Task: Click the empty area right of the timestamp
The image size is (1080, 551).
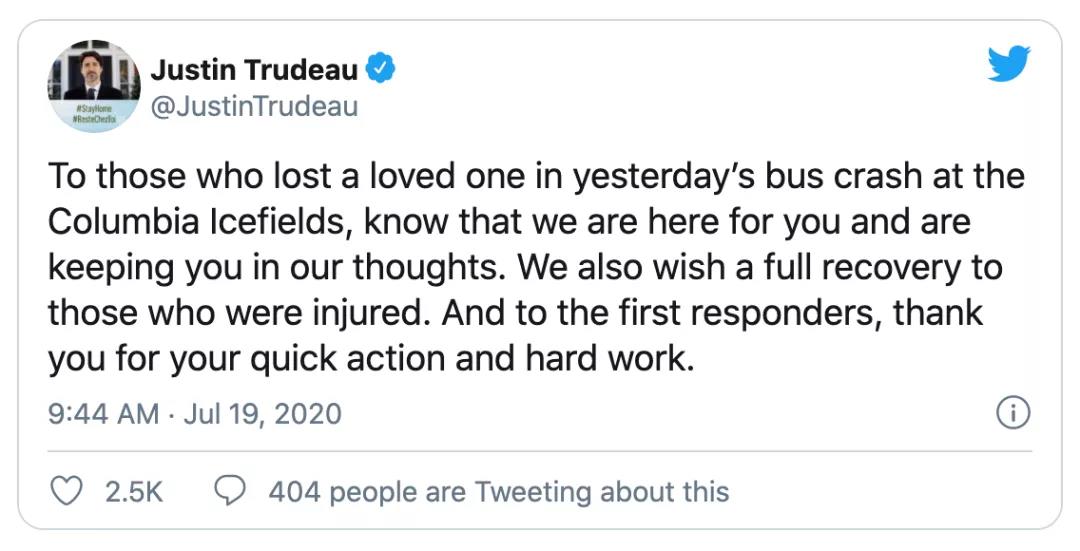Action: (x=668, y=414)
